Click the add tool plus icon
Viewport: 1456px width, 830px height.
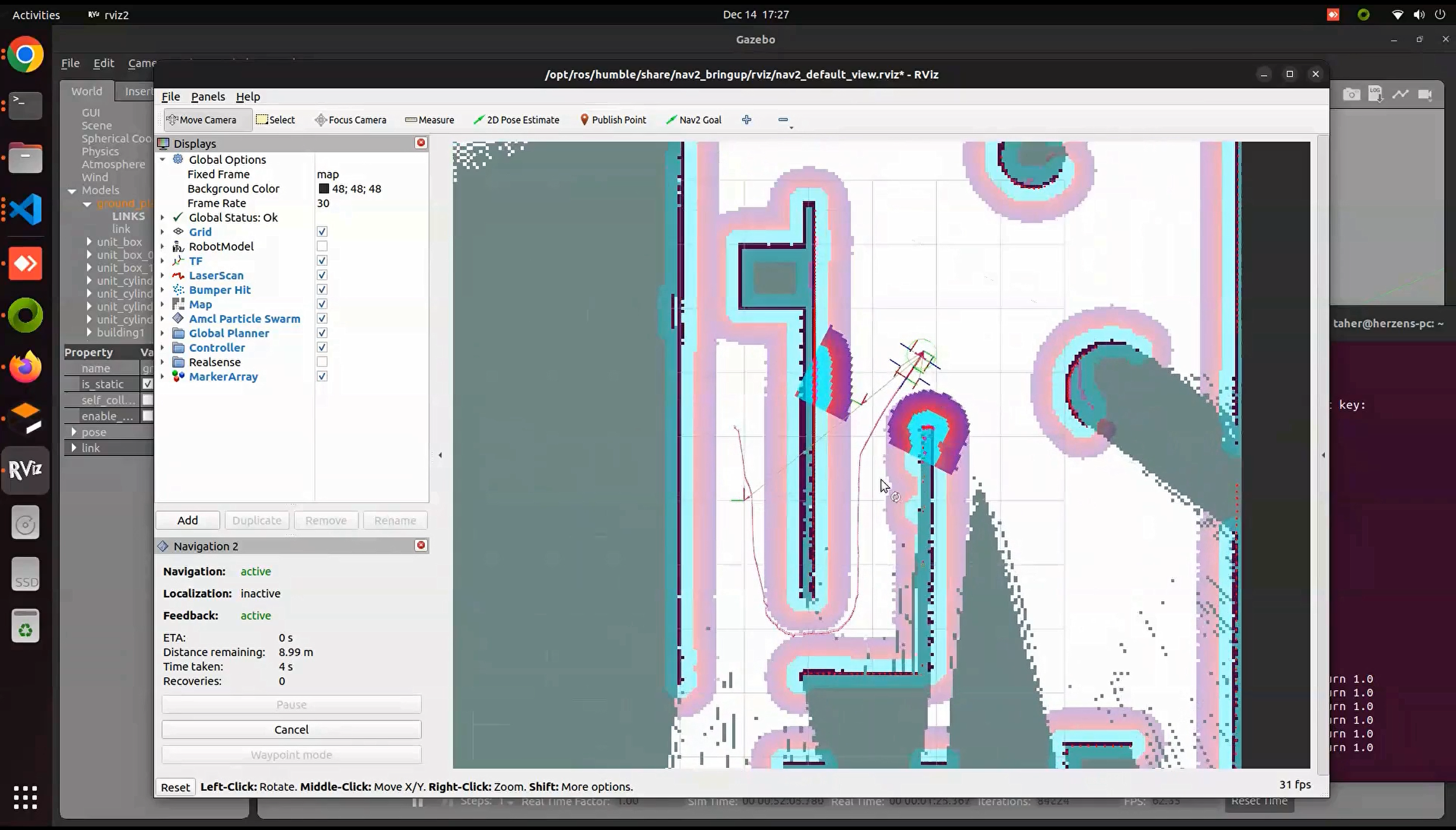pos(746,120)
